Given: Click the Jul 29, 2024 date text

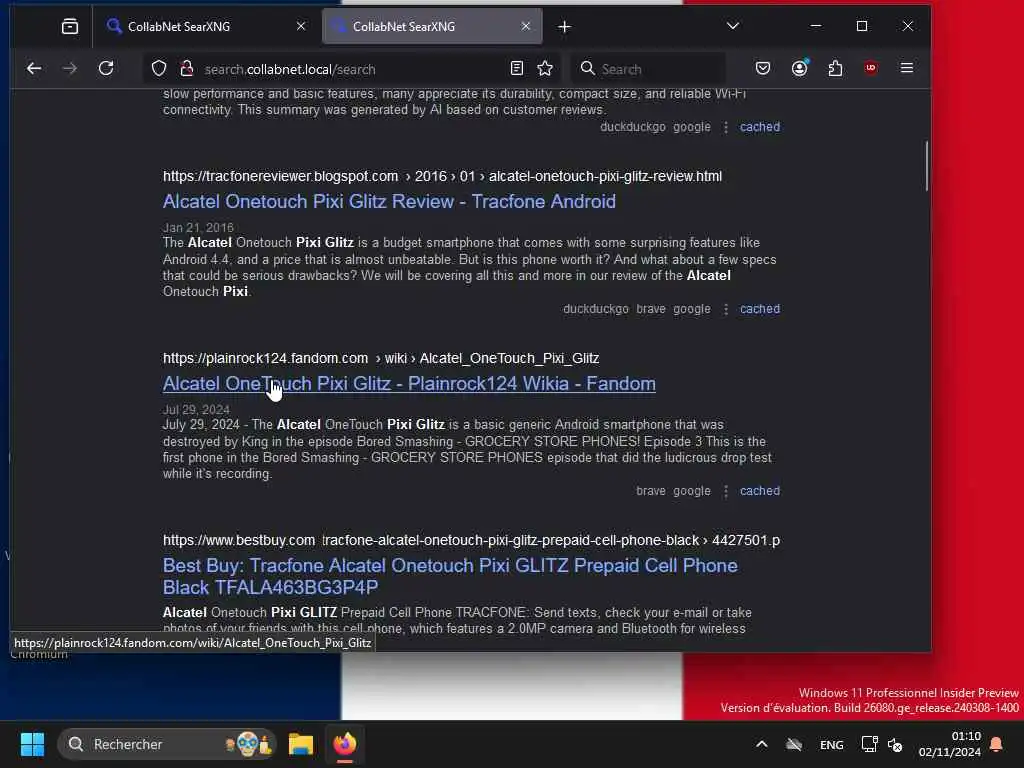Looking at the screenshot, I should pos(196,409).
